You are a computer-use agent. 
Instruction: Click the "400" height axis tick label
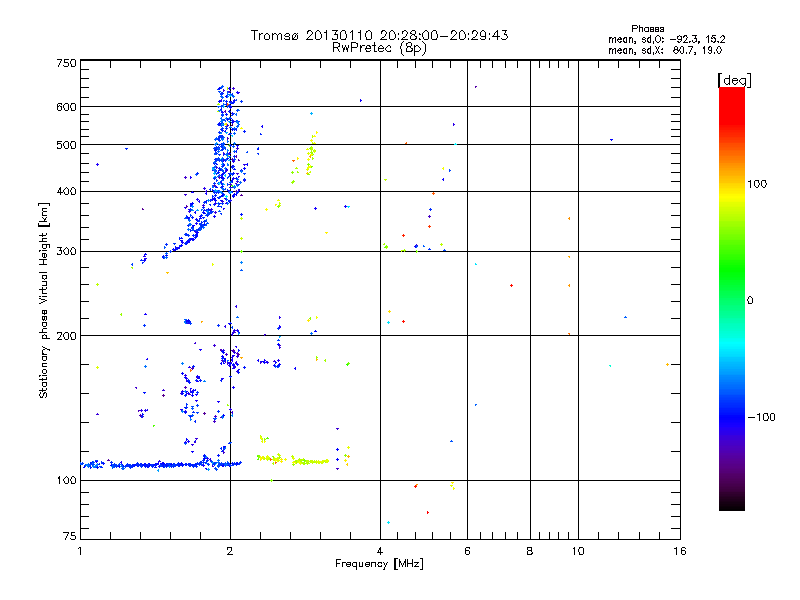pyautogui.click(x=66, y=191)
